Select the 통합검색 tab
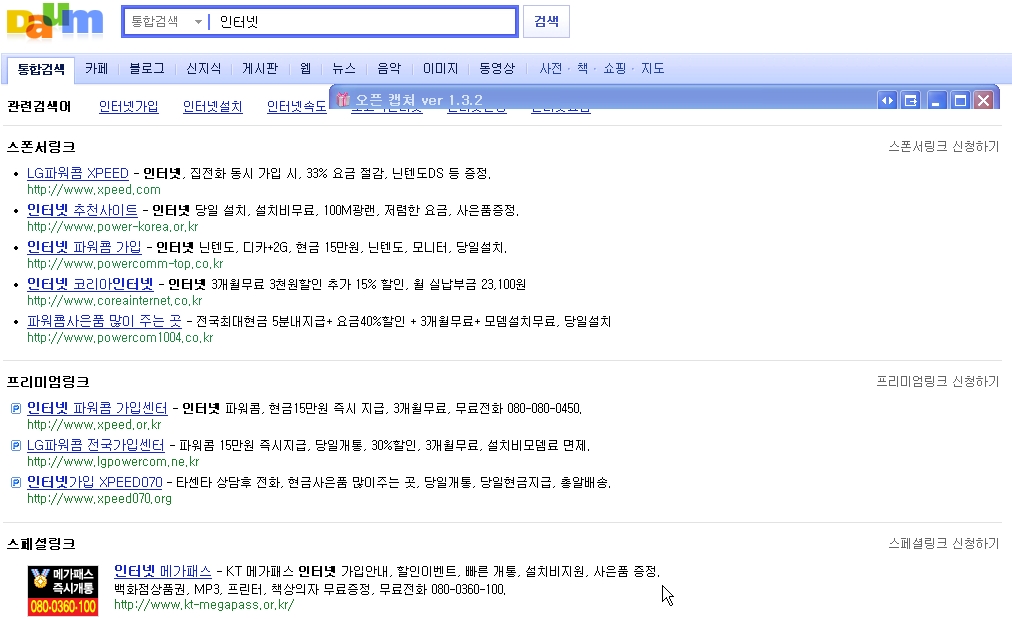The width and height of the screenshot is (1012, 619). point(41,69)
